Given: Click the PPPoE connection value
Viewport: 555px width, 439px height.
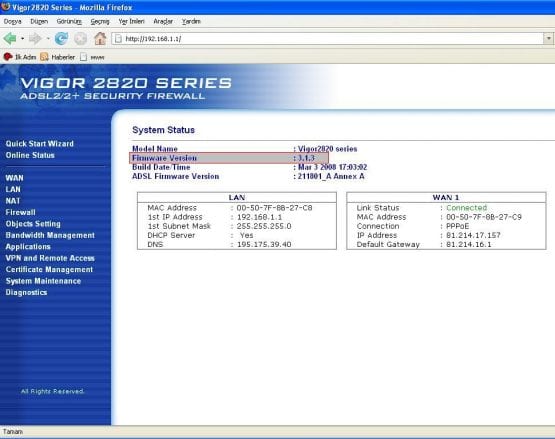Looking at the screenshot, I should [457, 226].
